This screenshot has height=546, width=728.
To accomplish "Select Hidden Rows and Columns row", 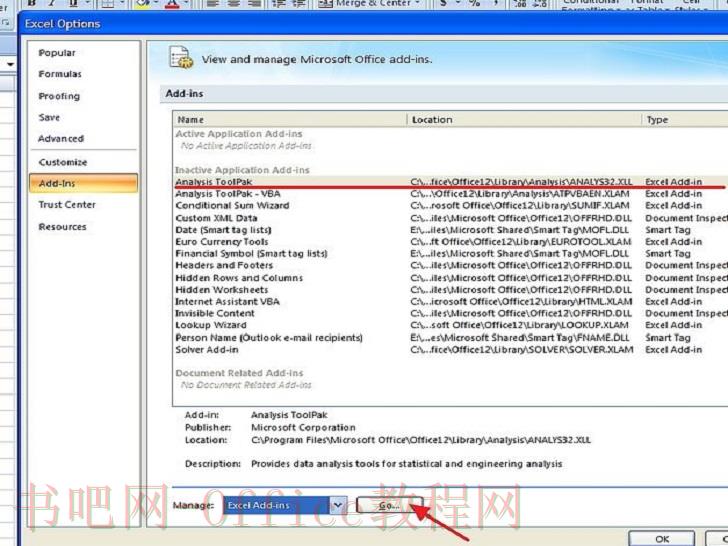I will click(x=450, y=278).
